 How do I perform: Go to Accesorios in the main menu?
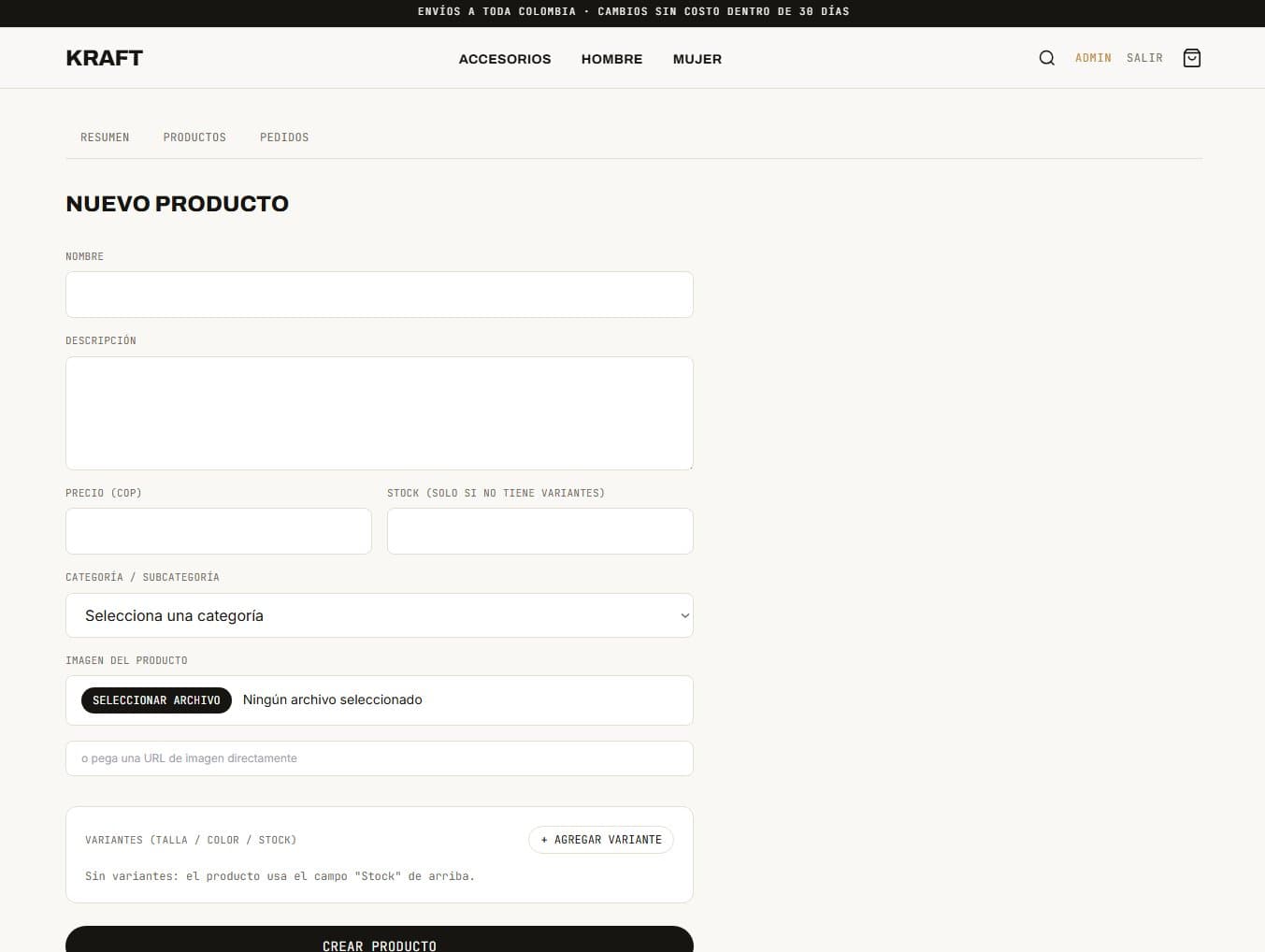click(x=505, y=59)
